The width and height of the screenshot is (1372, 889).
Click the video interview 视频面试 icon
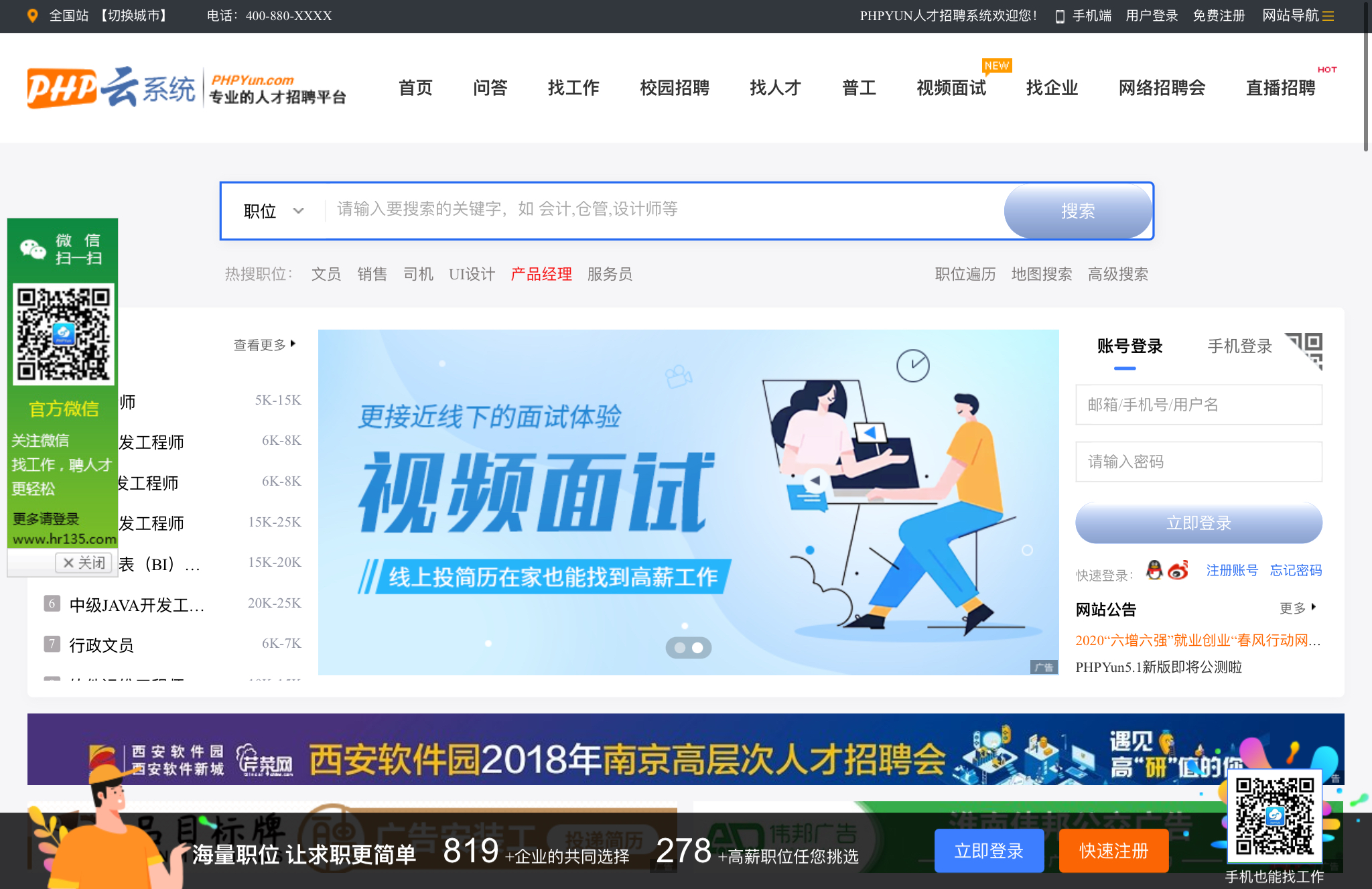pos(949,87)
